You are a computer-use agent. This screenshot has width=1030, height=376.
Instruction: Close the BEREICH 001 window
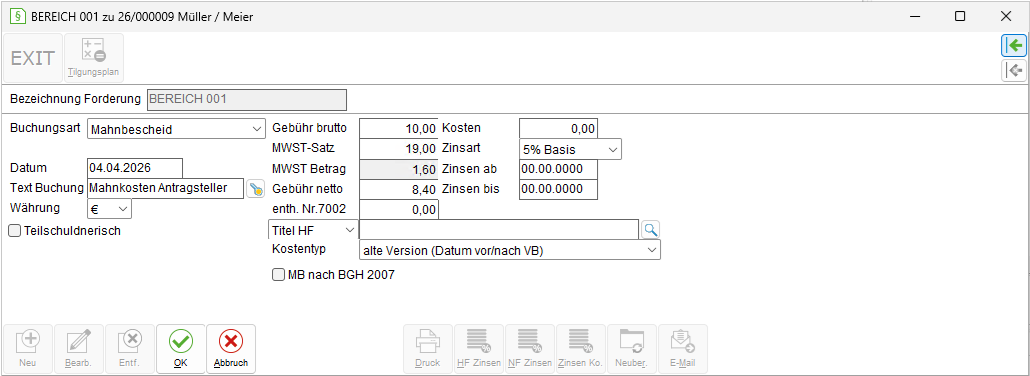point(1006,16)
